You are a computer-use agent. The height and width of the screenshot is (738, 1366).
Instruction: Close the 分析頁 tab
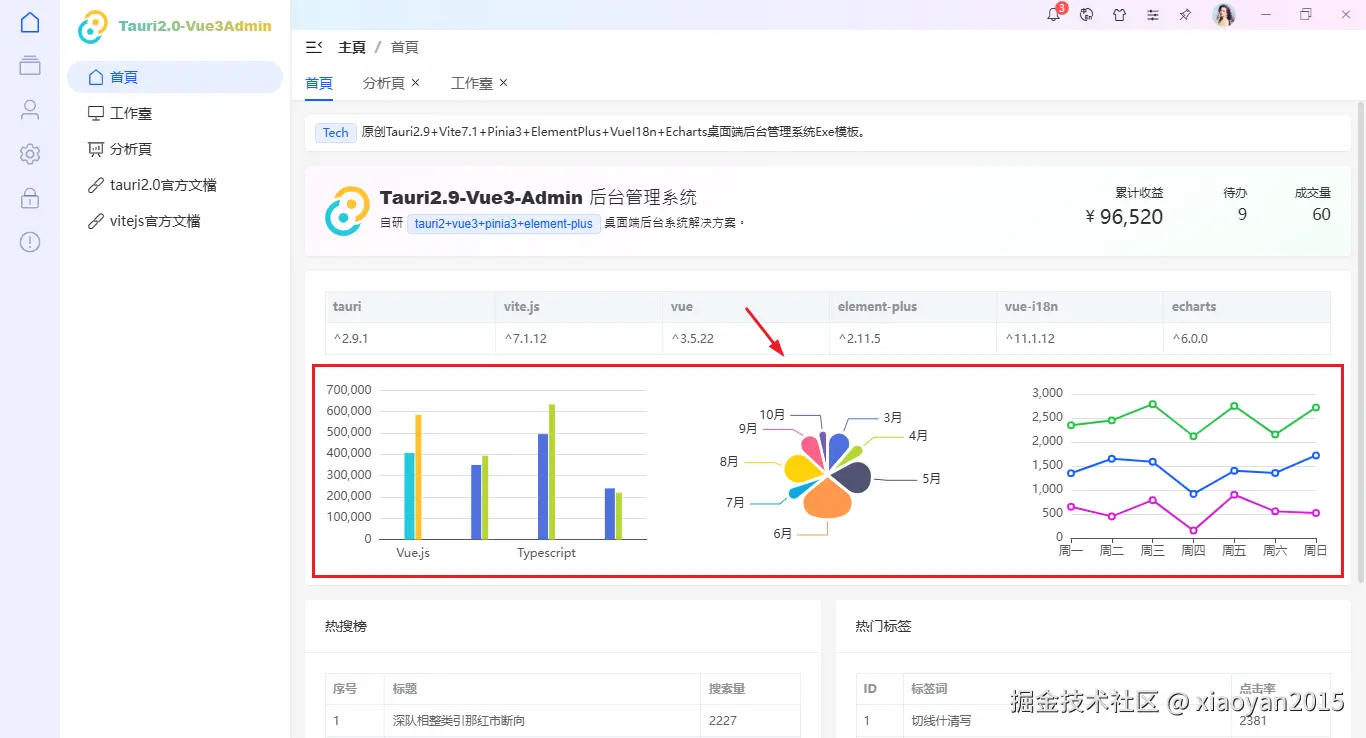tap(416, 82)
